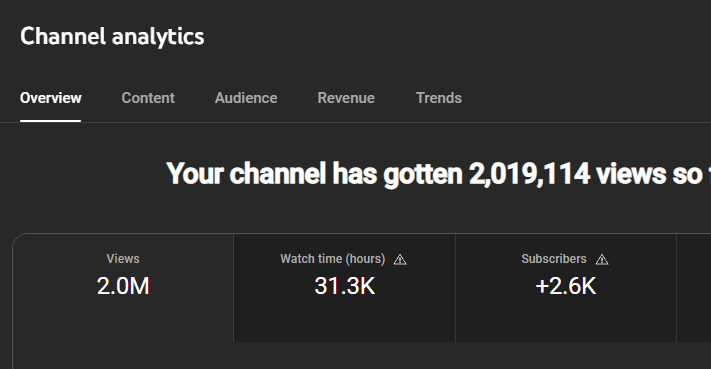Open the Revenue tab
This screenshot has height=369, width=711.
click(346, 98)
